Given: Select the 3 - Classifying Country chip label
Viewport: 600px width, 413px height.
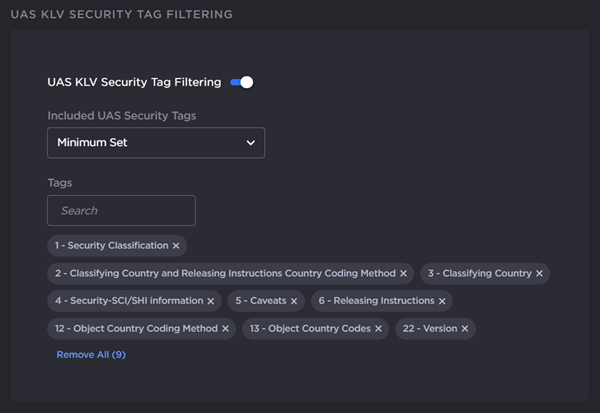Looking at the screenshot, I should tap(479, 273).
